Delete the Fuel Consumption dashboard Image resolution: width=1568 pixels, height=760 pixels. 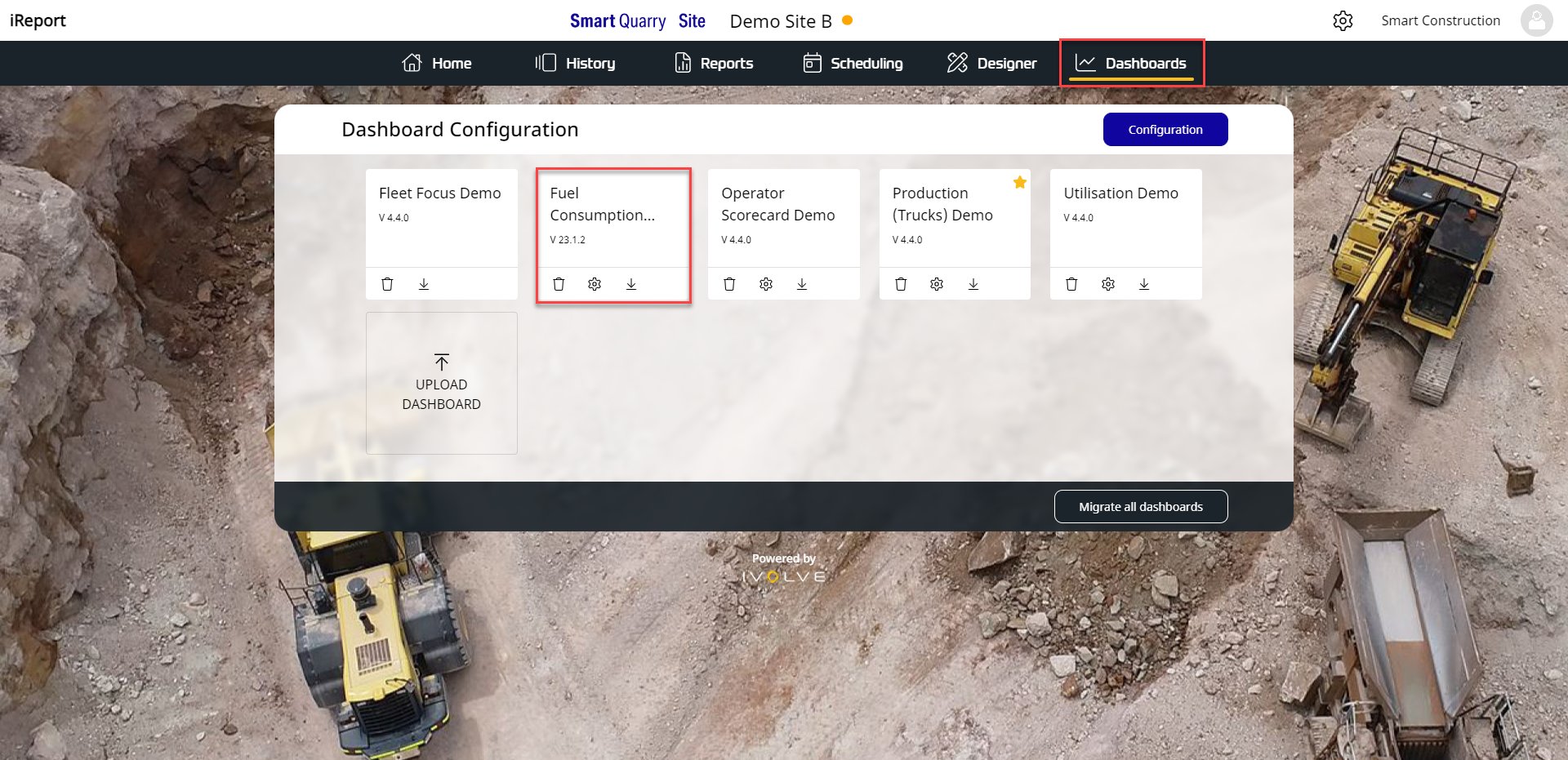(x=559, y=284)
